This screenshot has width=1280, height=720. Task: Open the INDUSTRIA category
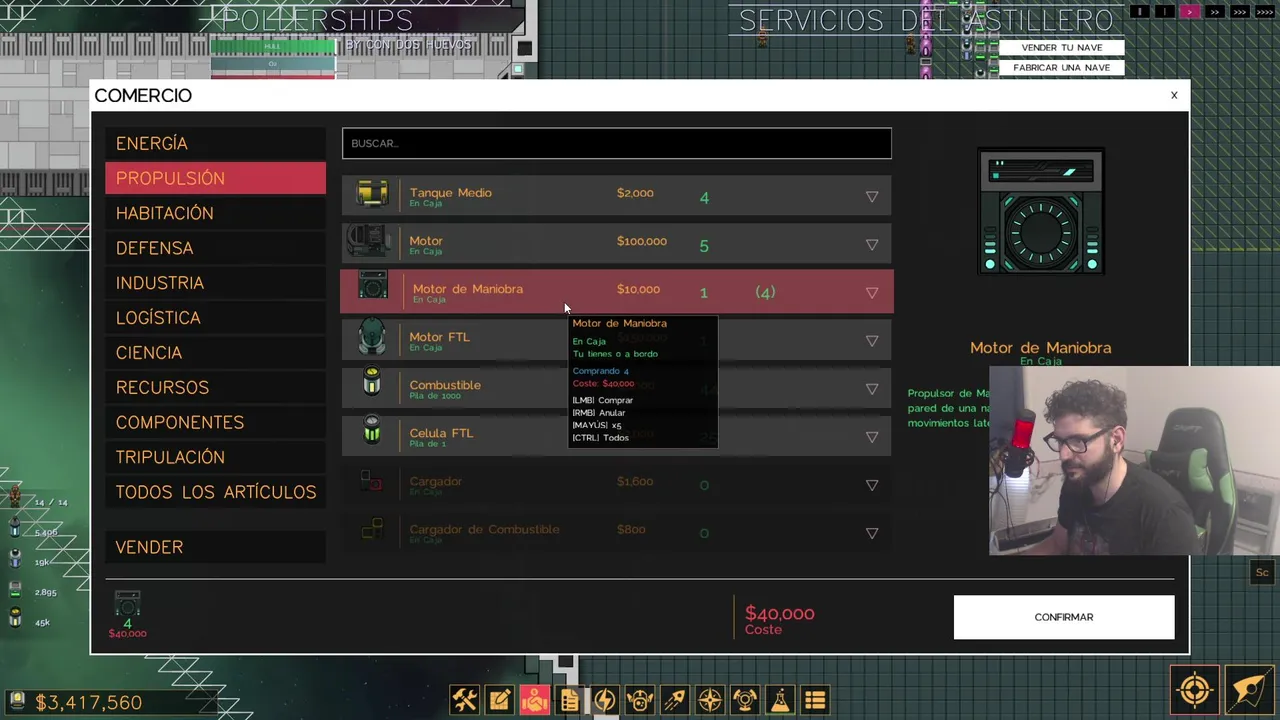pos(215,283)
